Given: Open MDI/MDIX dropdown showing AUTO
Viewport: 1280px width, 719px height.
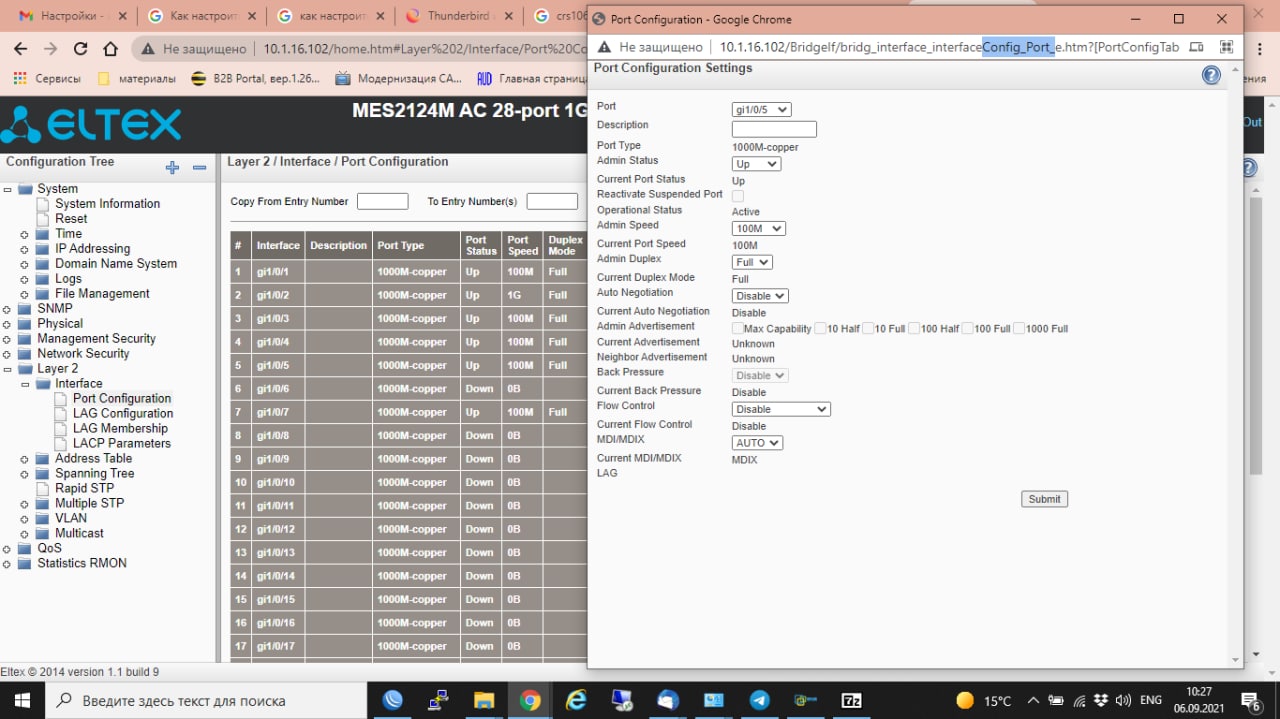Looking at the screenshot, I should (x=757, y=443).
